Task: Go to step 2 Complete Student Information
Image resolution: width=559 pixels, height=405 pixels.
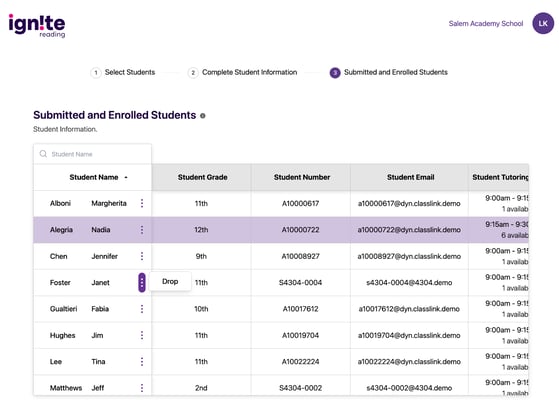Action: [242, 72]
